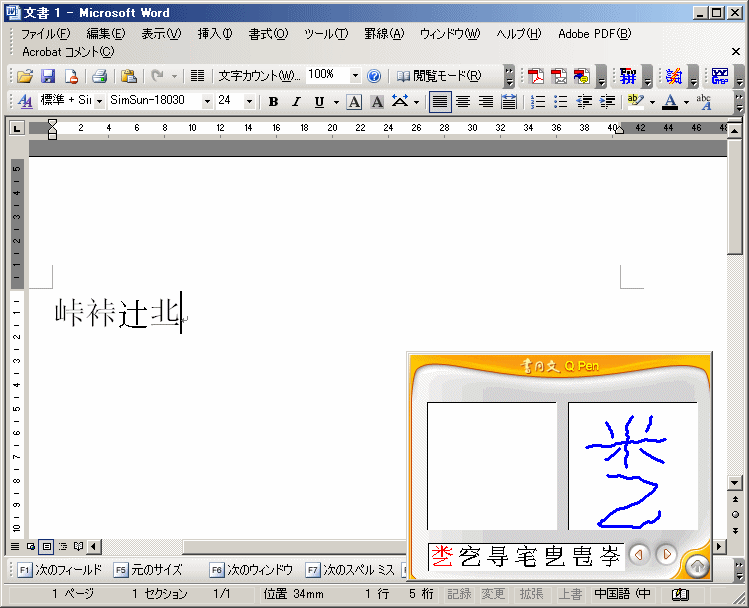This screenshot has height=608, width=749.
Task: Open the 罫線 (Table) menu
Action: pos(383,34)
